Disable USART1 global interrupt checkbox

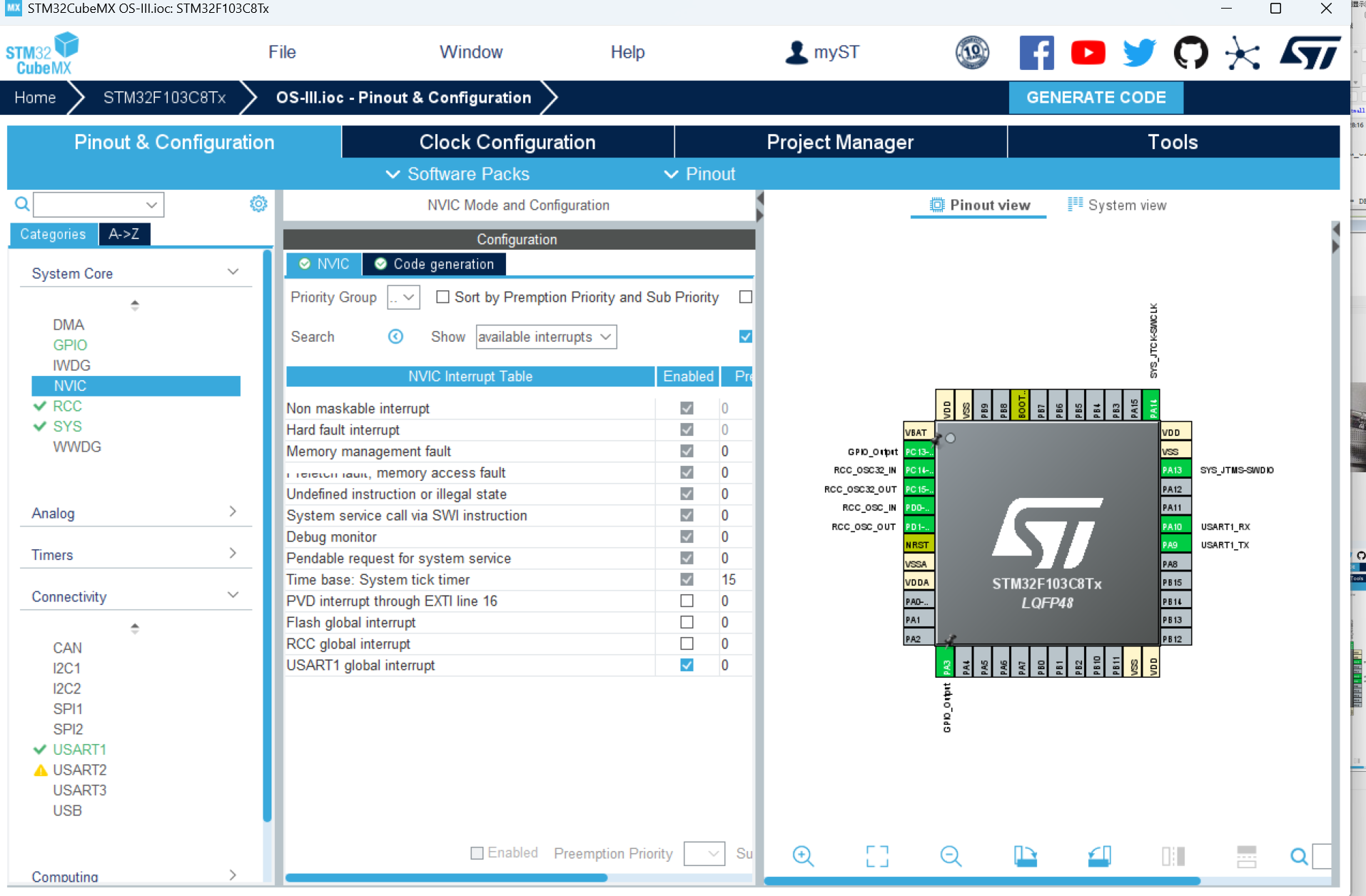(687, 665)
